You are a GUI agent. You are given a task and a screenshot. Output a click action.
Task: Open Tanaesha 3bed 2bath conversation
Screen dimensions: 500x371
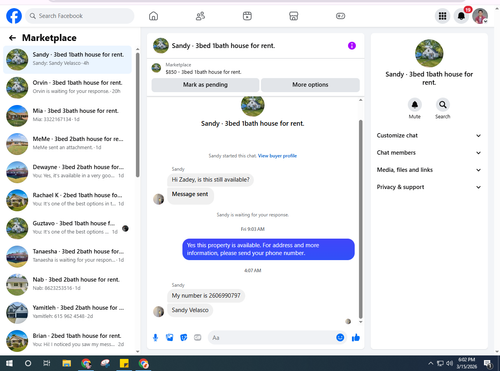point(68,256)
